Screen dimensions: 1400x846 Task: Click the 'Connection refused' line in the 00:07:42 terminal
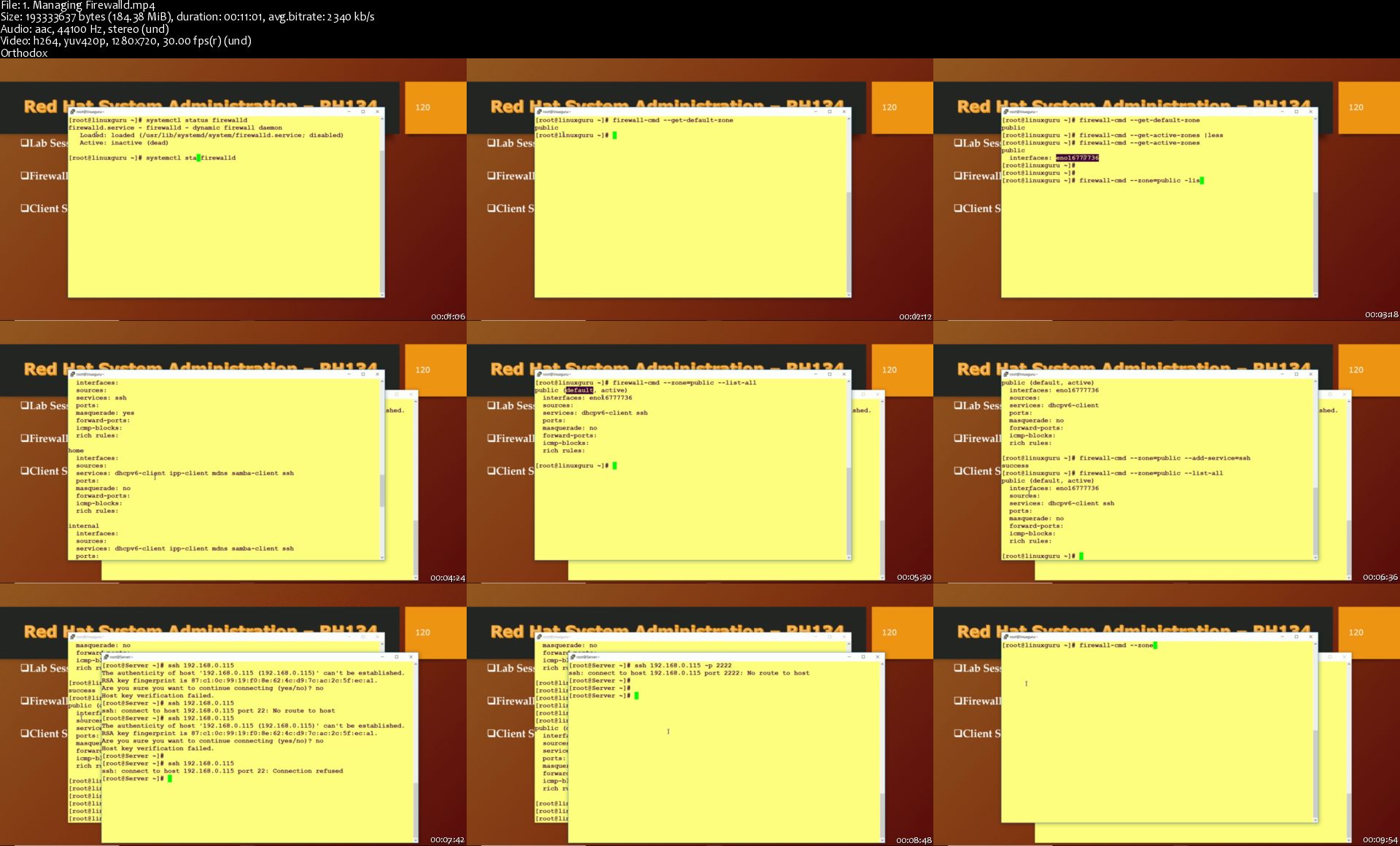point(222,771)
